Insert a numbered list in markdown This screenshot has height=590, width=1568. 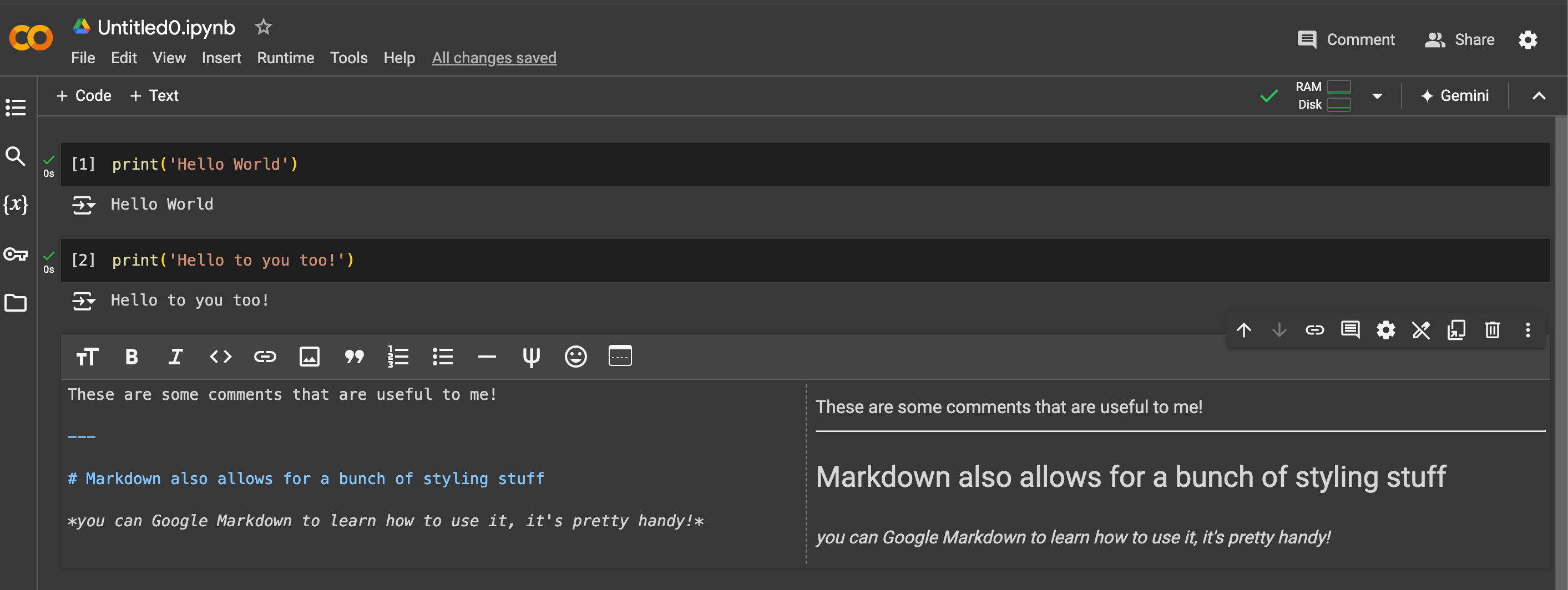tap(398, 357)
